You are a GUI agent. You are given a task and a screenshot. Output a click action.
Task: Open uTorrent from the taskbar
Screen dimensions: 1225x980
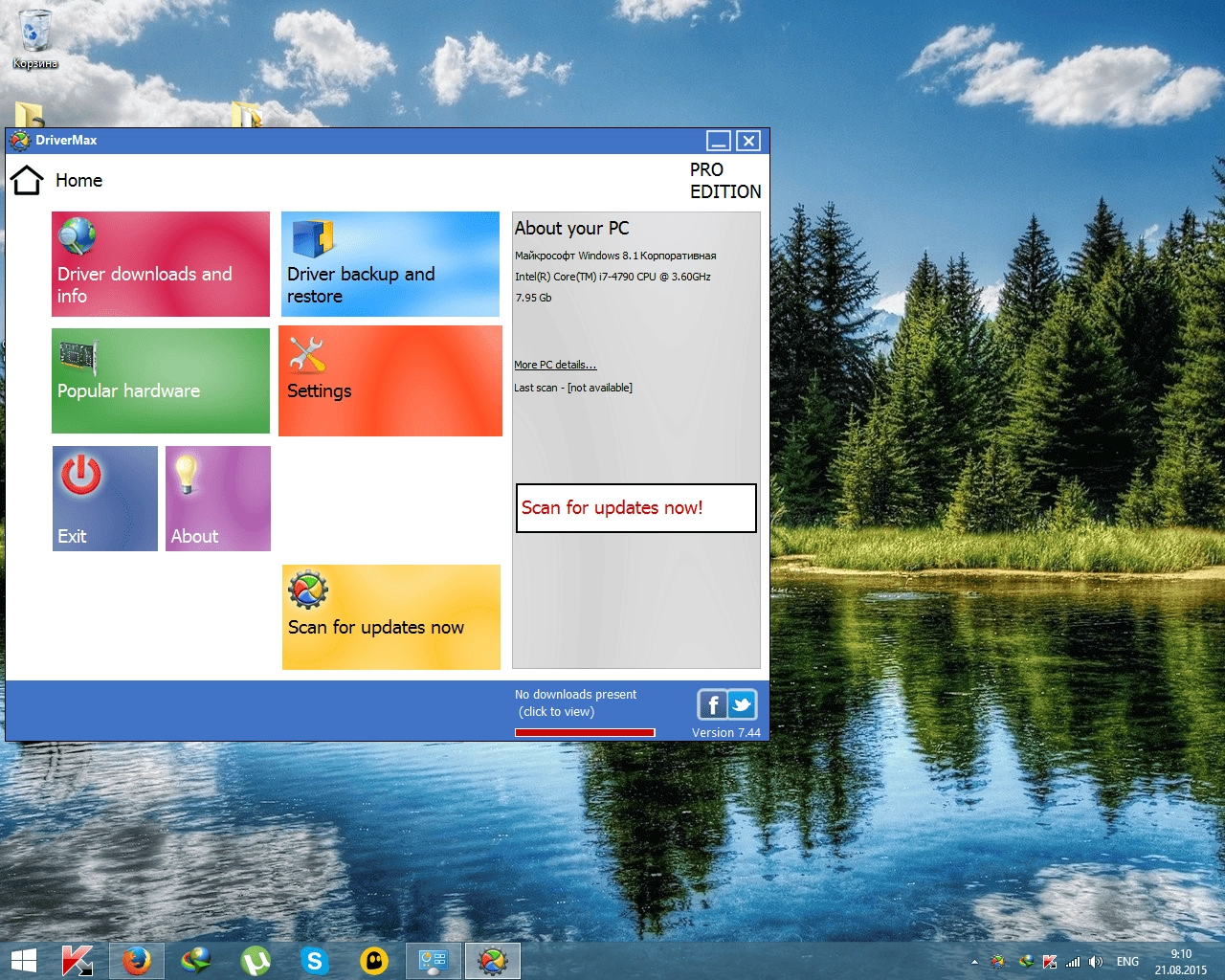click(x=256, y=961)
